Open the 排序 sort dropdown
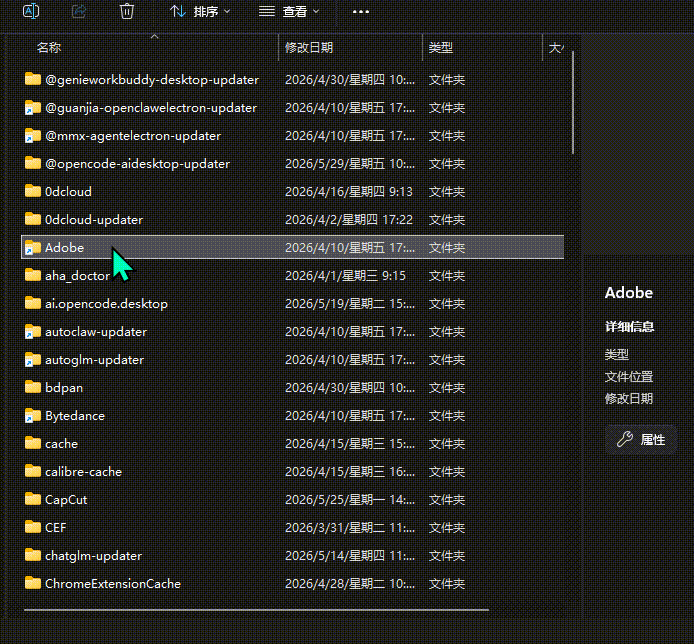This screenshot has width=694, height=644. [200, 12]
